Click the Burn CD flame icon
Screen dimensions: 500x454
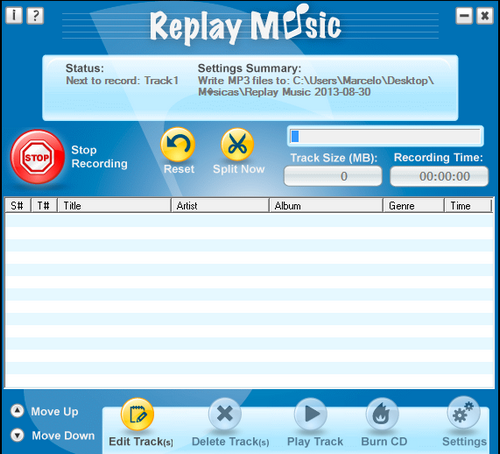pyautogui.click(x=382, y=414)
